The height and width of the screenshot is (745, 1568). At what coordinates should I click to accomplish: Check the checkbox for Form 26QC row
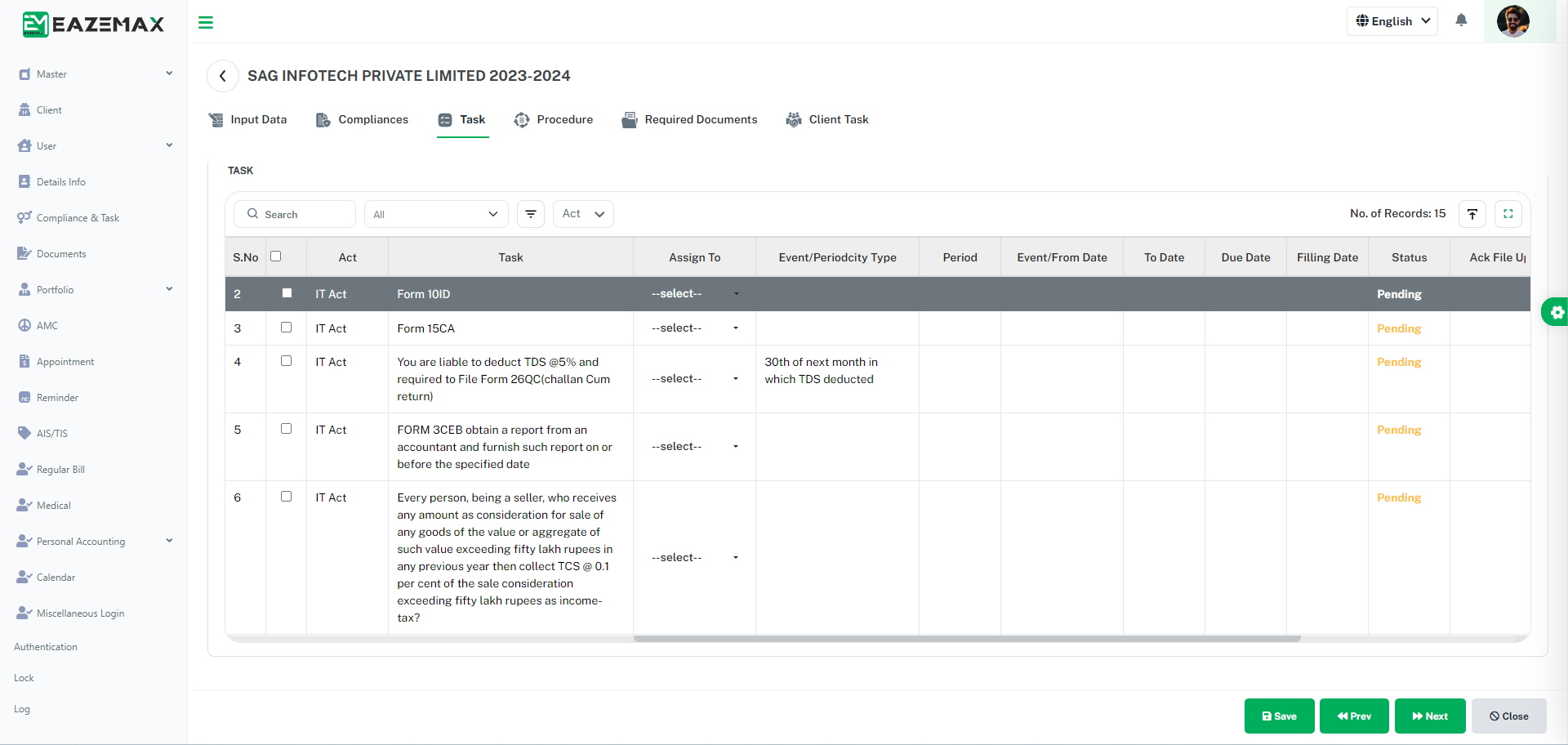pyautogui.click(x=287, y=361)
